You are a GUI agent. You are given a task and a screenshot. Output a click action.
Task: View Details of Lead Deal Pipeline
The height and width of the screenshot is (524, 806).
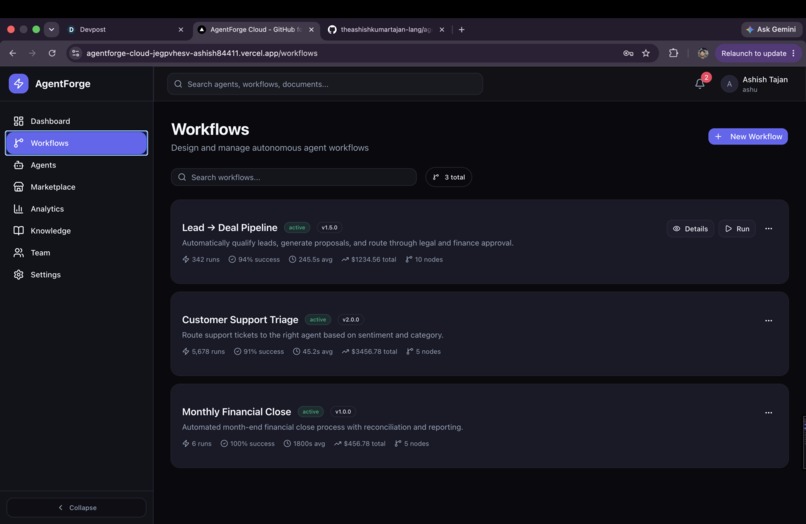690,228
